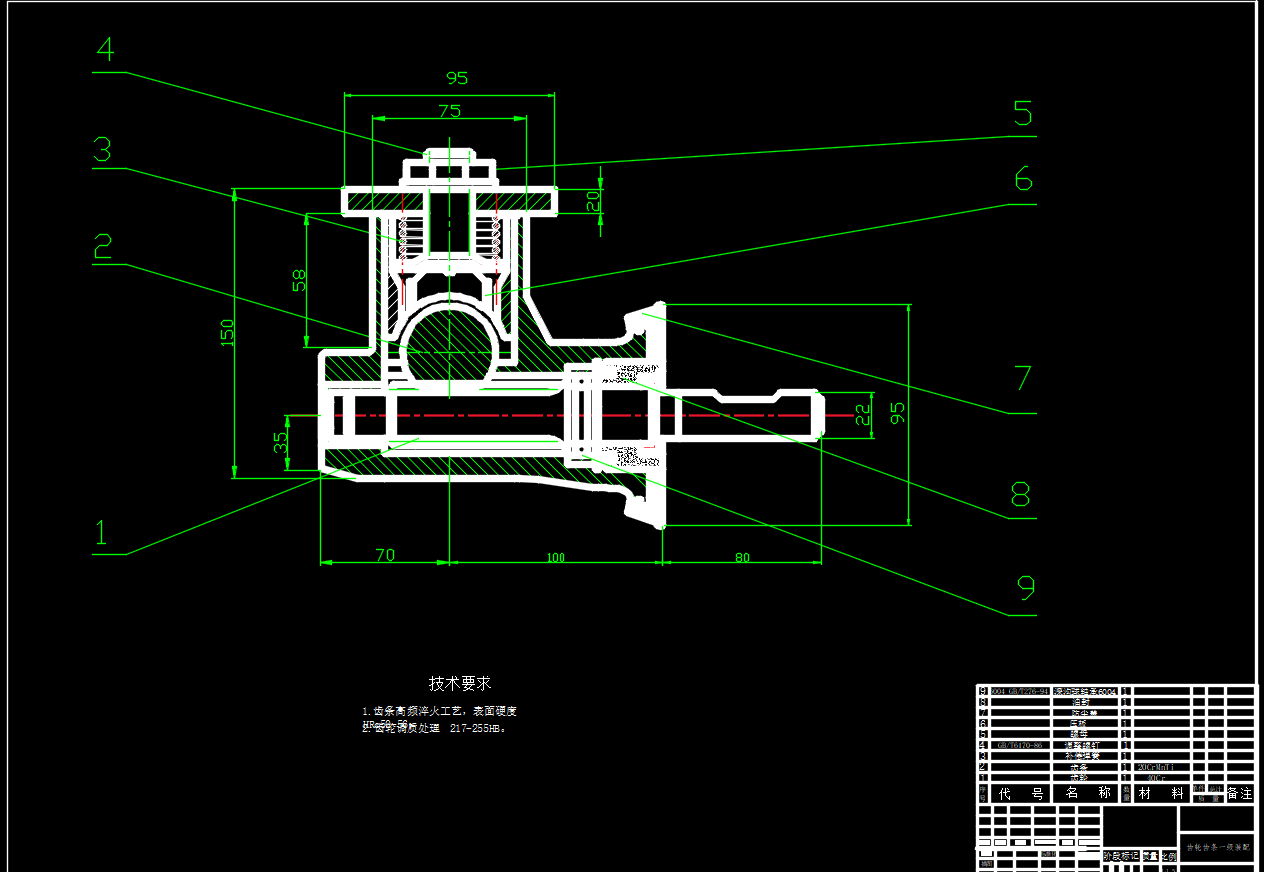Screen dimensions: 1264x872
Task: Click the 20 flange thickness dimension
Action: (x=593, y=200)
